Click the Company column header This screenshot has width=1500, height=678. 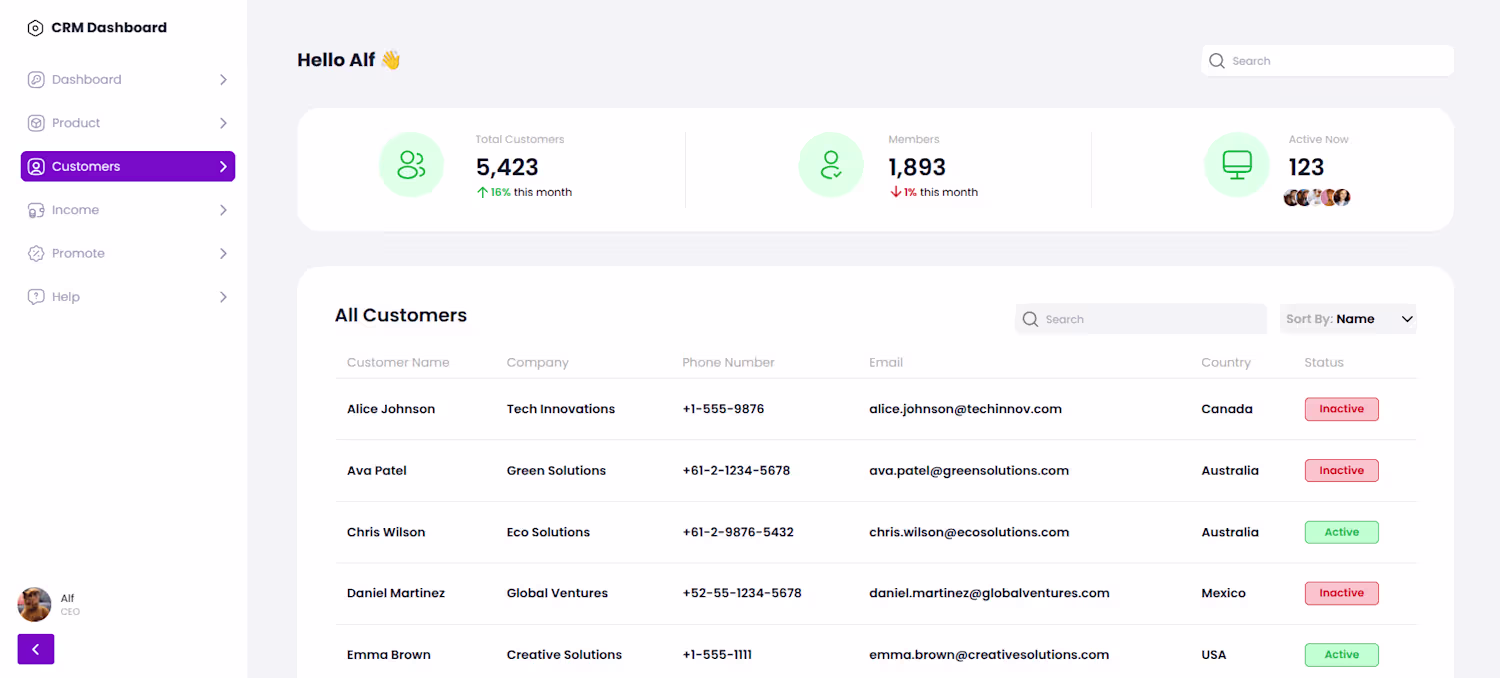point(537,363)
